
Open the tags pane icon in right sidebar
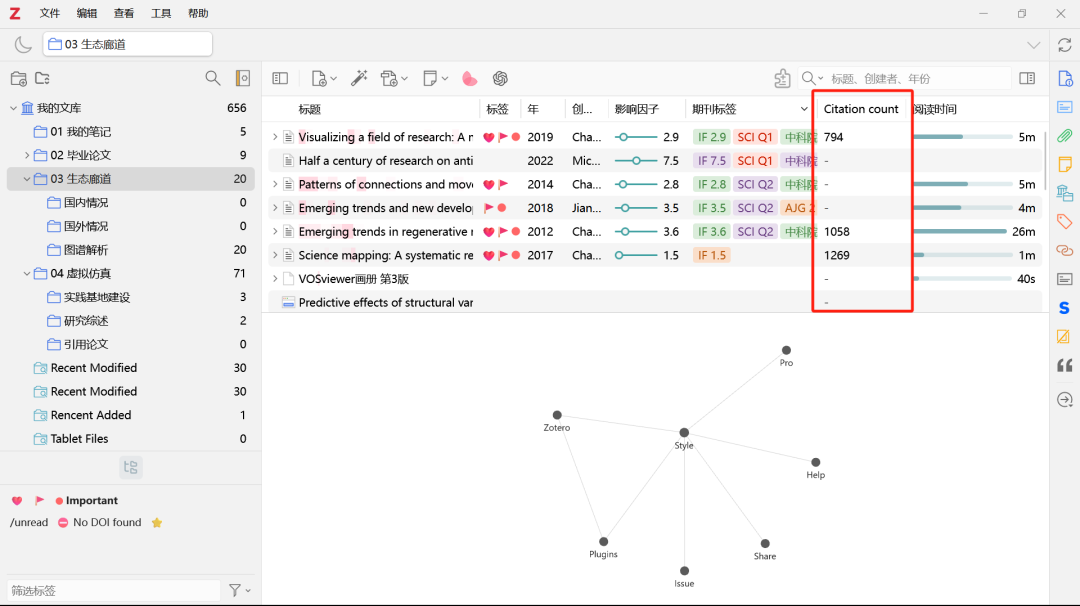coord(1064,222)
